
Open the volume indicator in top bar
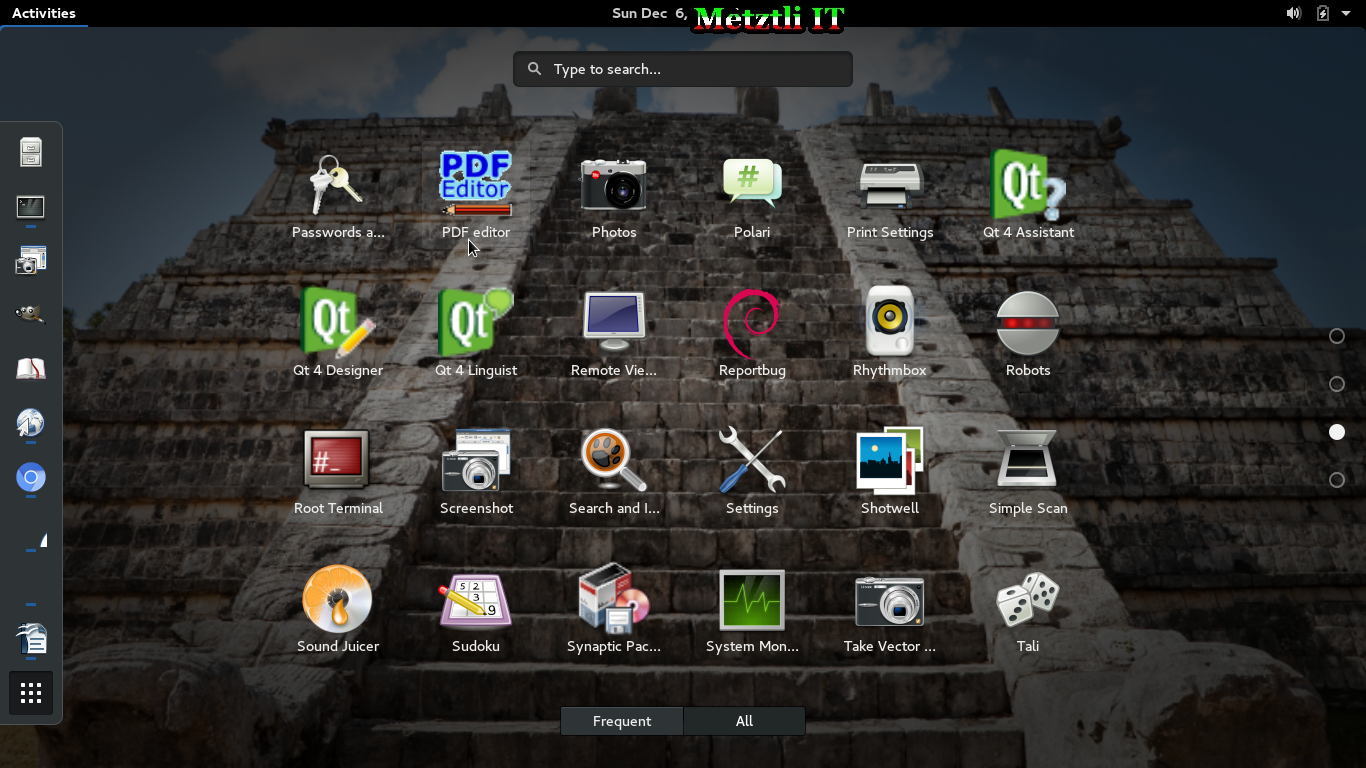(x=1293, y=13)
